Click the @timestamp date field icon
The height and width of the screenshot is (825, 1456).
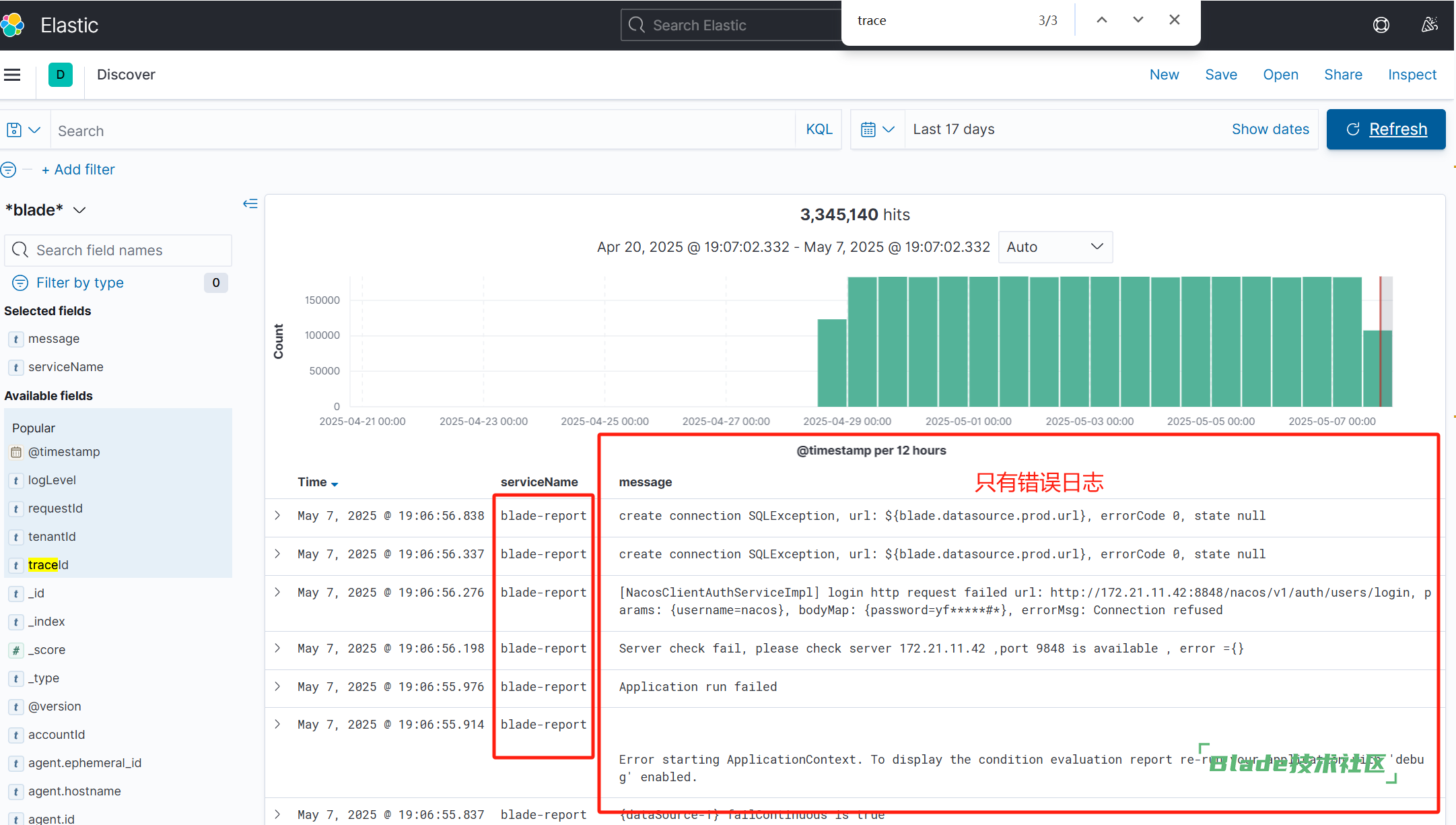pos(16,452)
